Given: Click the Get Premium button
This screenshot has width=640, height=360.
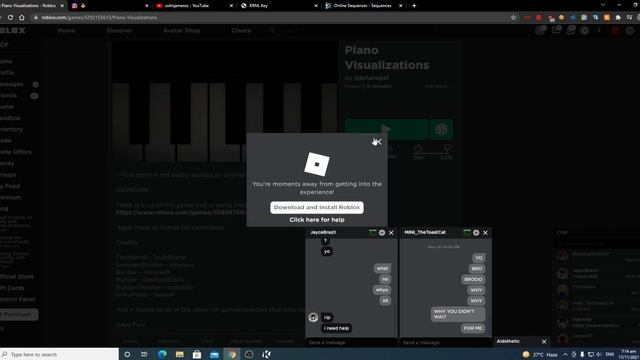Looking at the screenshot, I should (x=19, y=315).
